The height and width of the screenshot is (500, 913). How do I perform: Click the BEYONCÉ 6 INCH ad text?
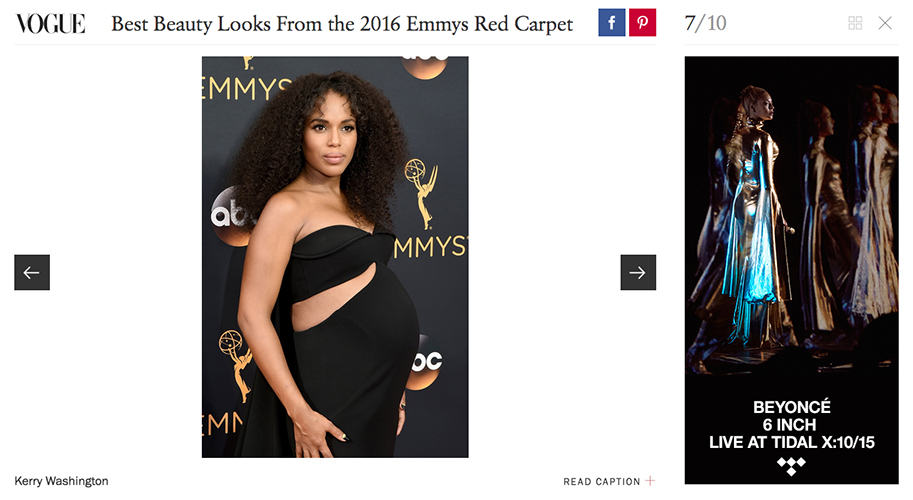pos(792,416)
